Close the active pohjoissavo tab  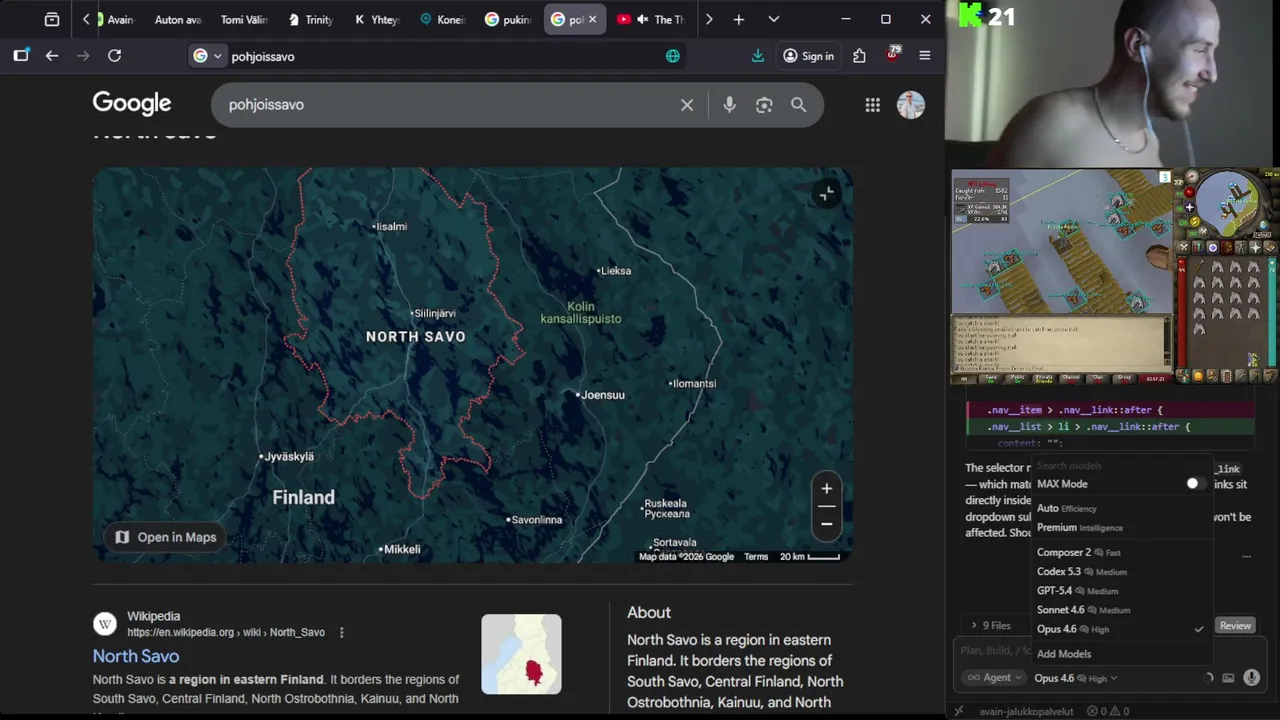pyautogui.click(x=592, y=19)
